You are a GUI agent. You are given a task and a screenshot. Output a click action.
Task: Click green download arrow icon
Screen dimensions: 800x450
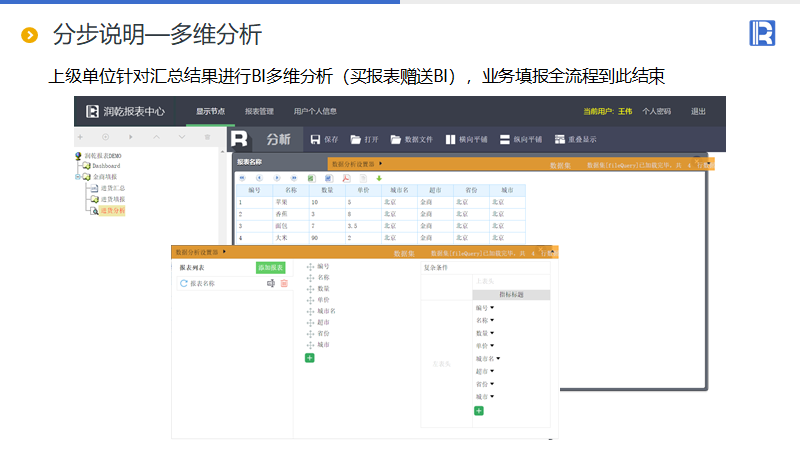tap(379, 178)
